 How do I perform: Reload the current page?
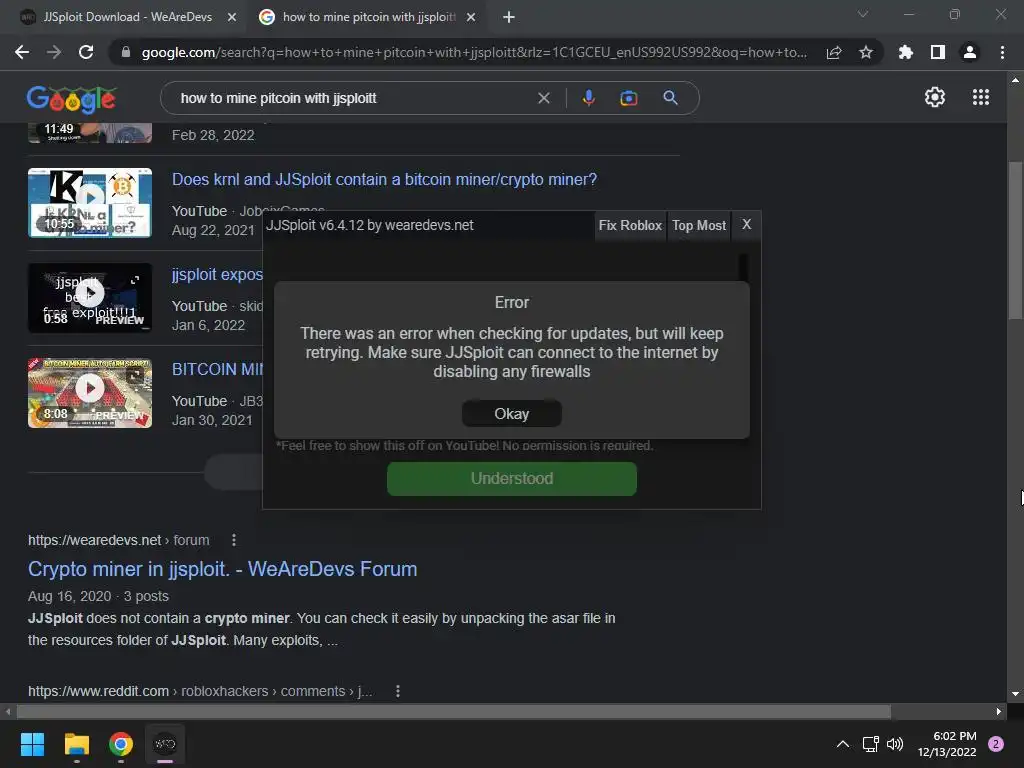(x=86, y=52)
